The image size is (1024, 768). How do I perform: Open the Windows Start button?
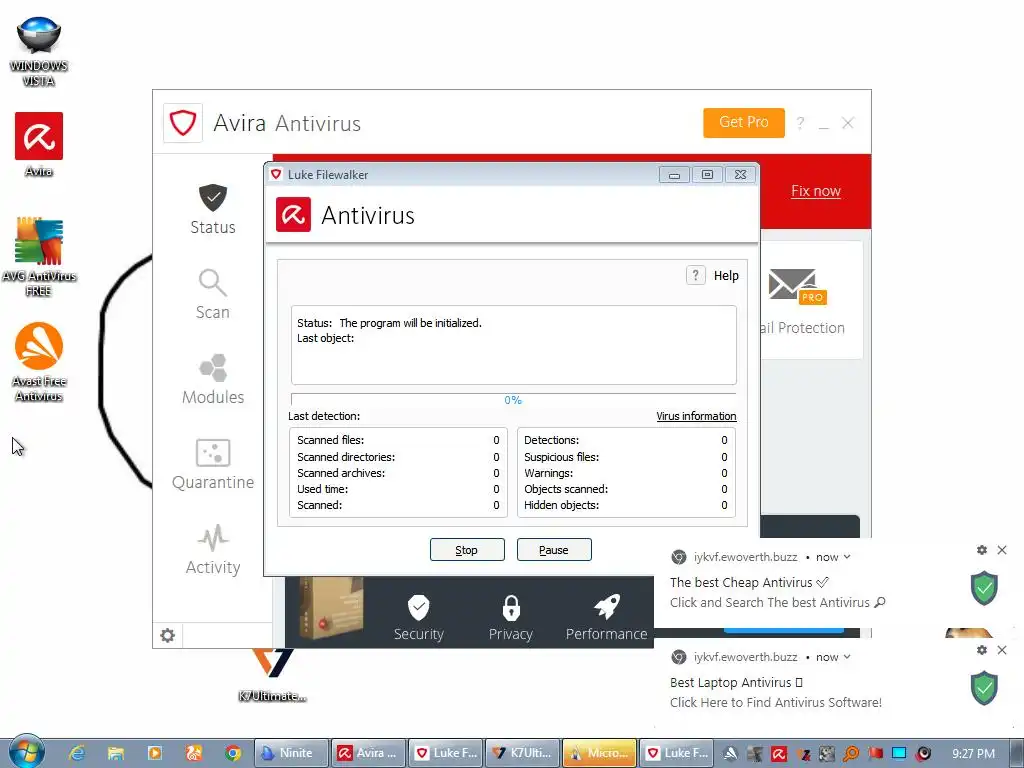tap(26, 752)
